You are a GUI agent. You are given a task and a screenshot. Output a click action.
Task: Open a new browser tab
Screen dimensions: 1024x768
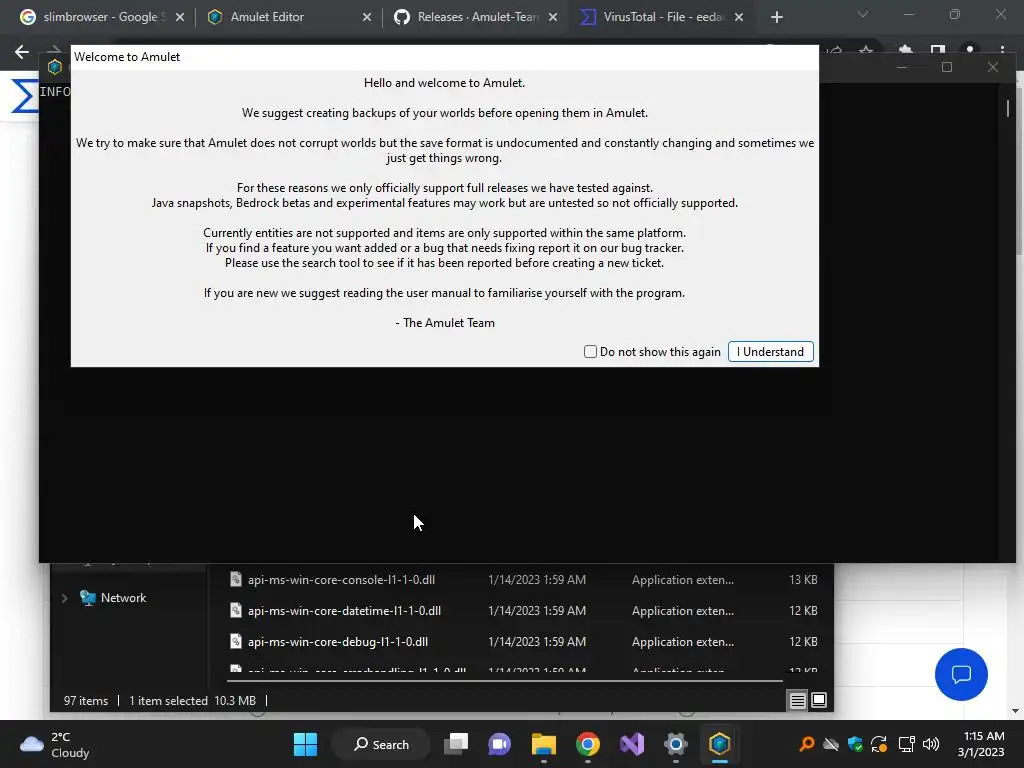[776, 17]
